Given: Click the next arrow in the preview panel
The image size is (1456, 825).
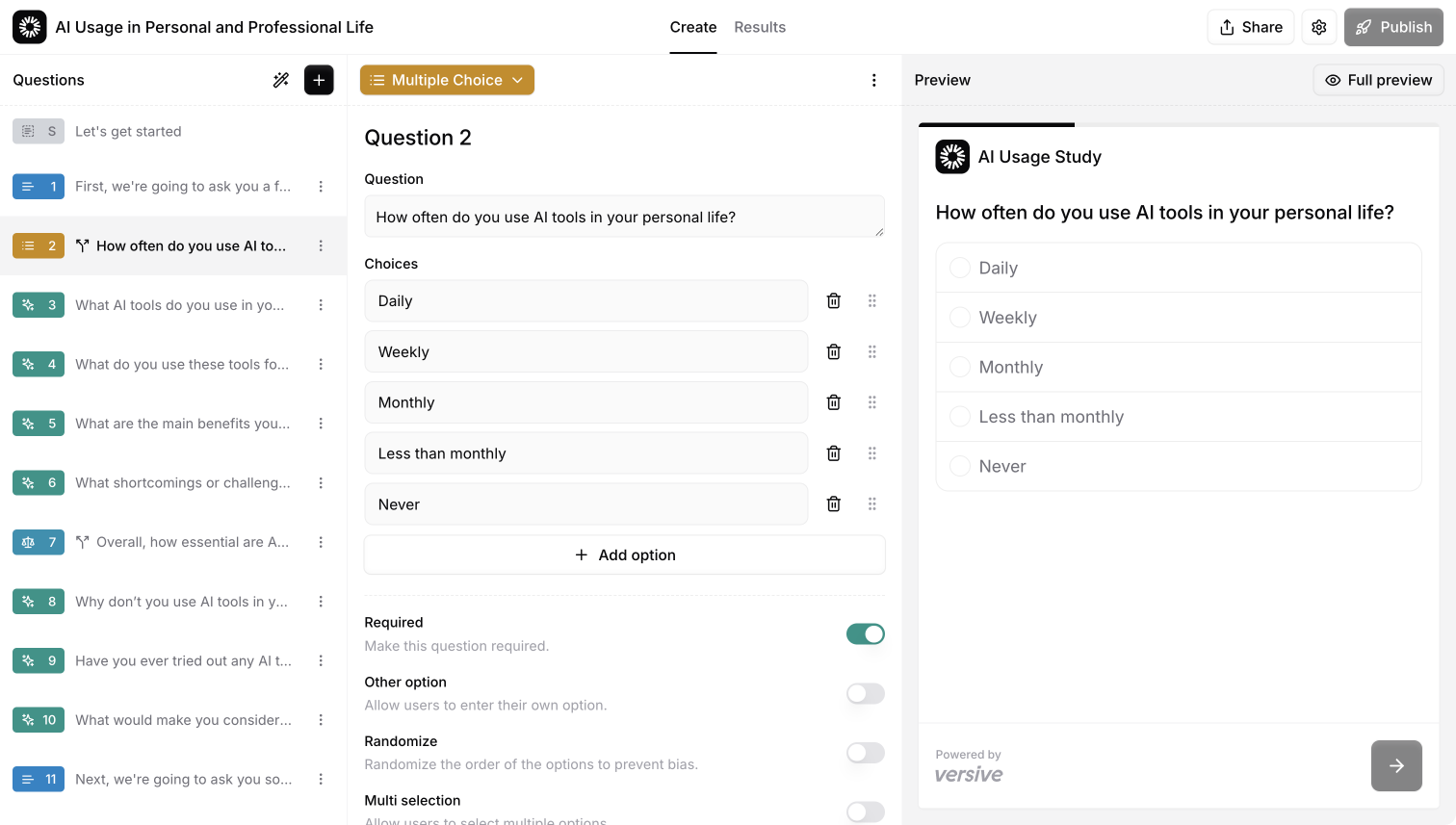Looking at the screenshot, I should [1396, 765].
